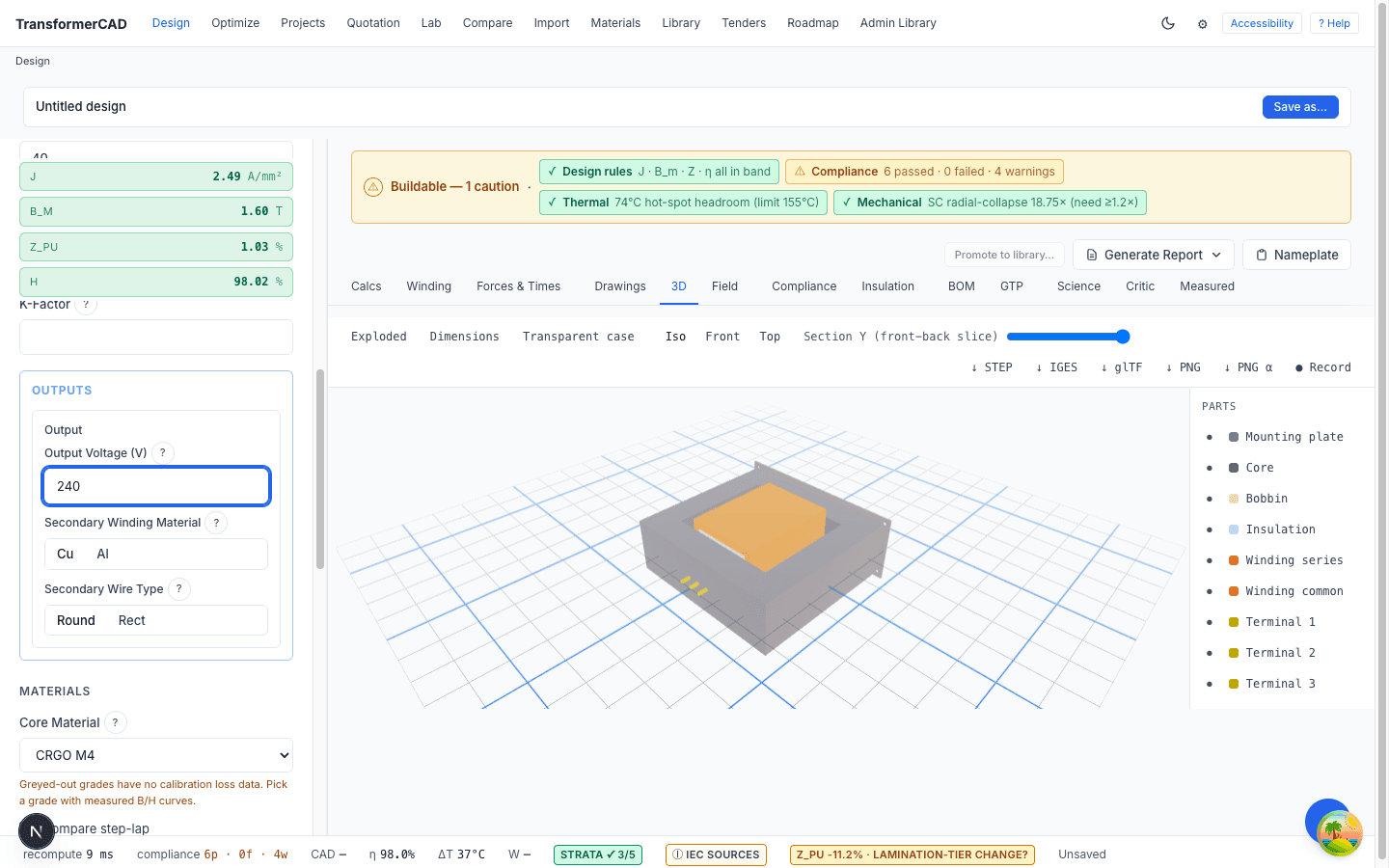
Task: Click the Terminal 2 color swatch
Action: pyautogui.click(x=1234, y=653)
